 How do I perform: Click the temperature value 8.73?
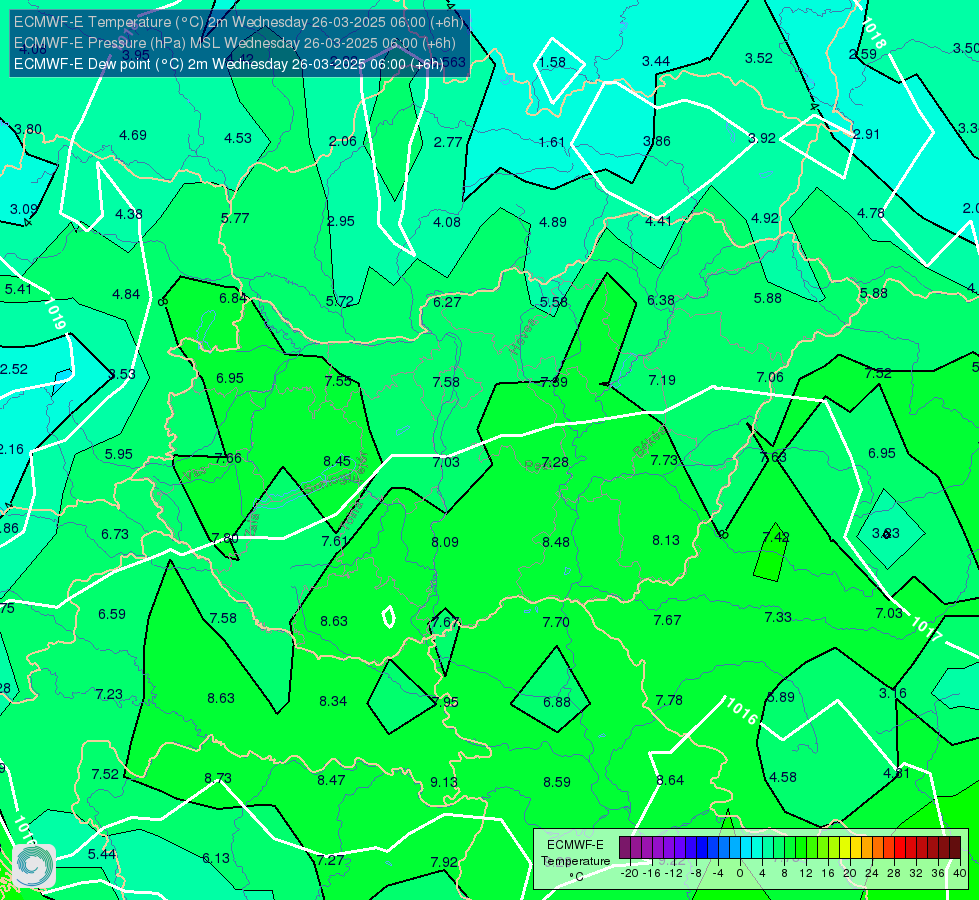pyautogui.click(x=218, y=778)
